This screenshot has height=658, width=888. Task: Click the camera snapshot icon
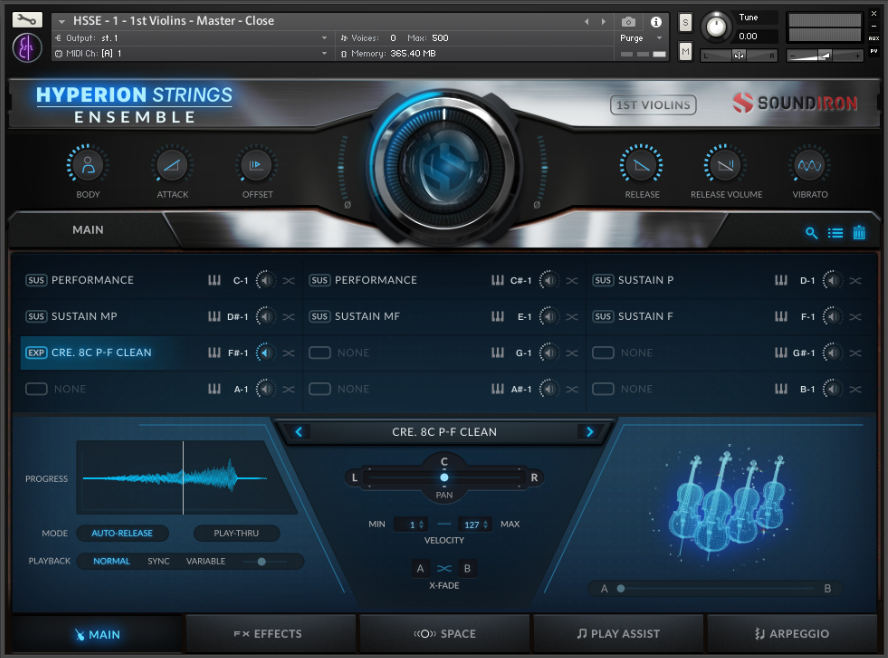coord(628,21)
